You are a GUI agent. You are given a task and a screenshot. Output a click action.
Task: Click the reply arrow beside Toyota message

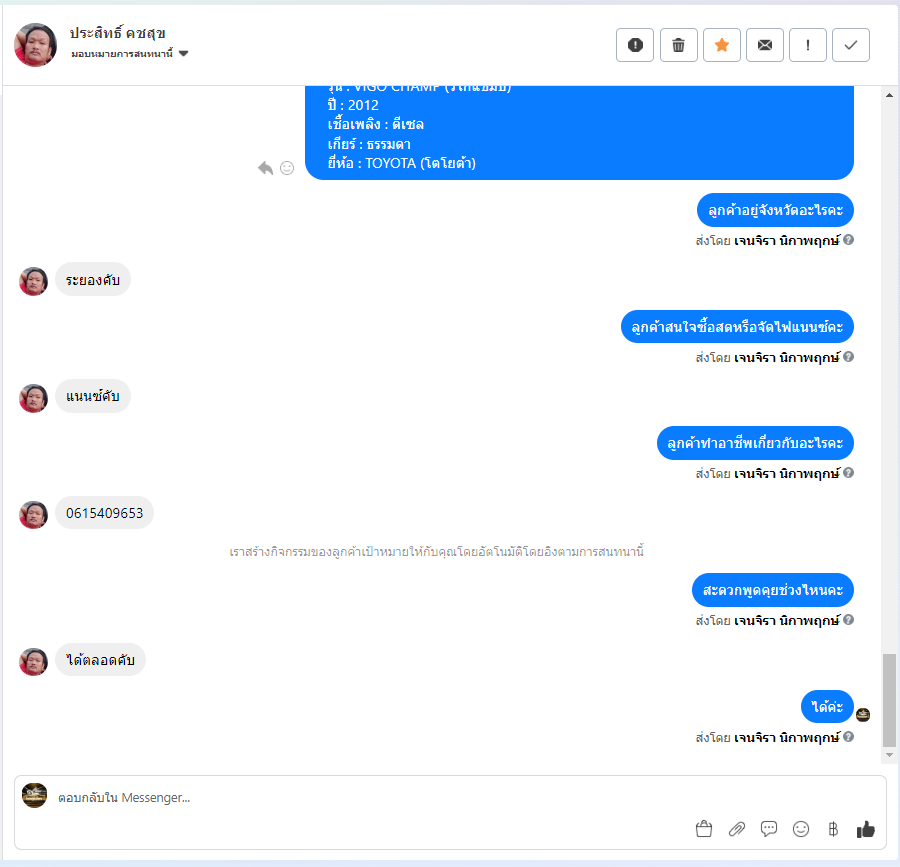(x=265, y=168)
